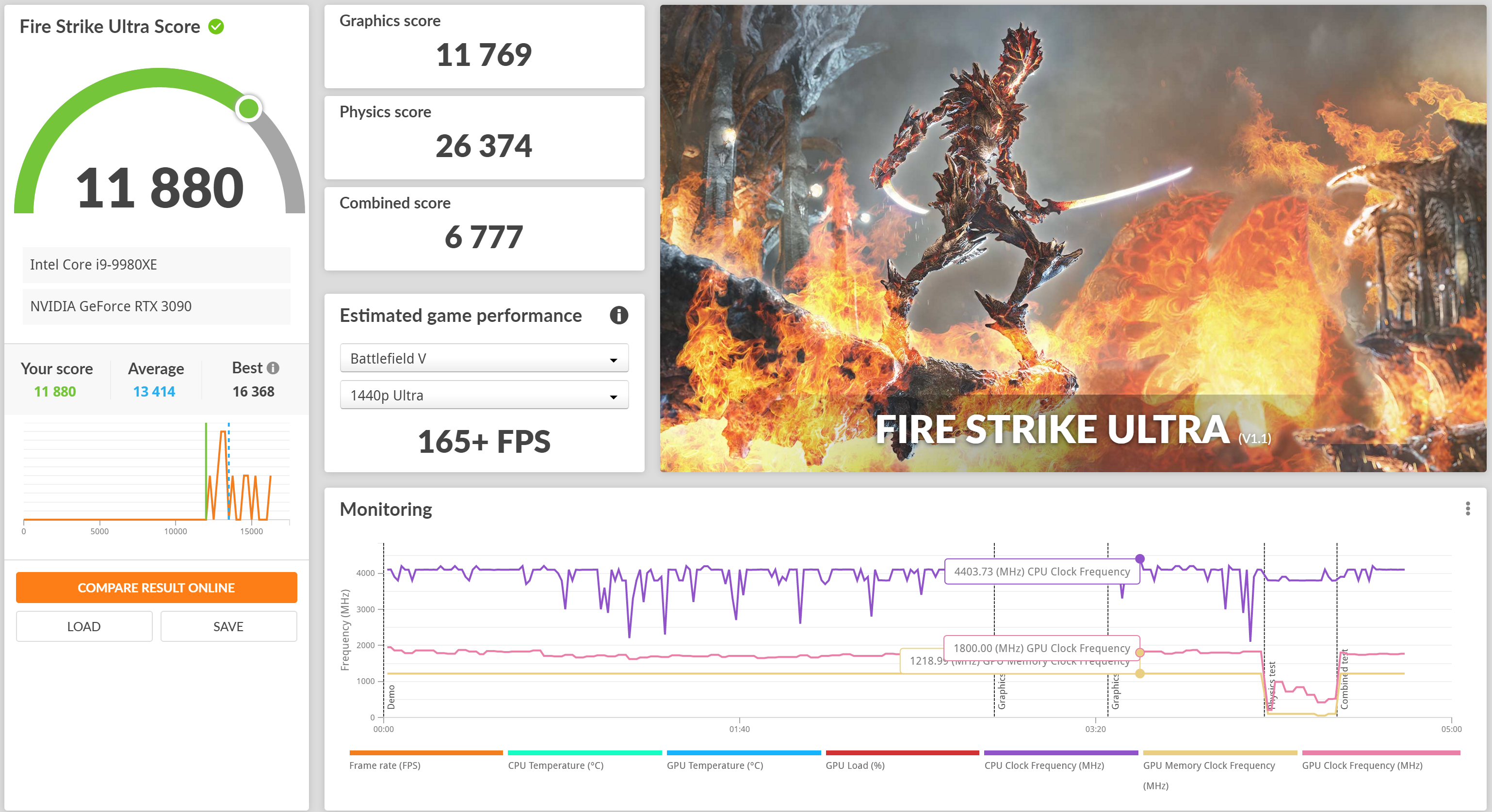Click the arrow of the Battlefield V combo box
Viewport: 1492px width, 812px height.
[x=614, y=360]
